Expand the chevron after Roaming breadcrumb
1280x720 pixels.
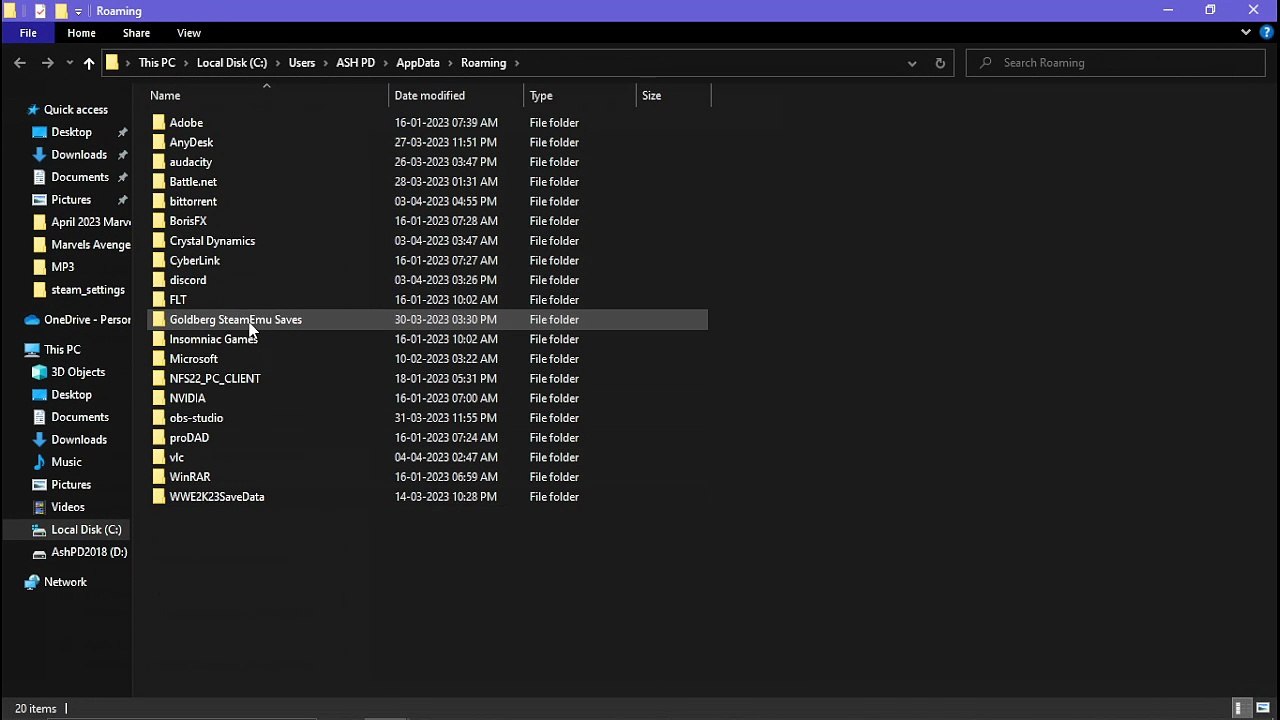[x=517, y=63]
